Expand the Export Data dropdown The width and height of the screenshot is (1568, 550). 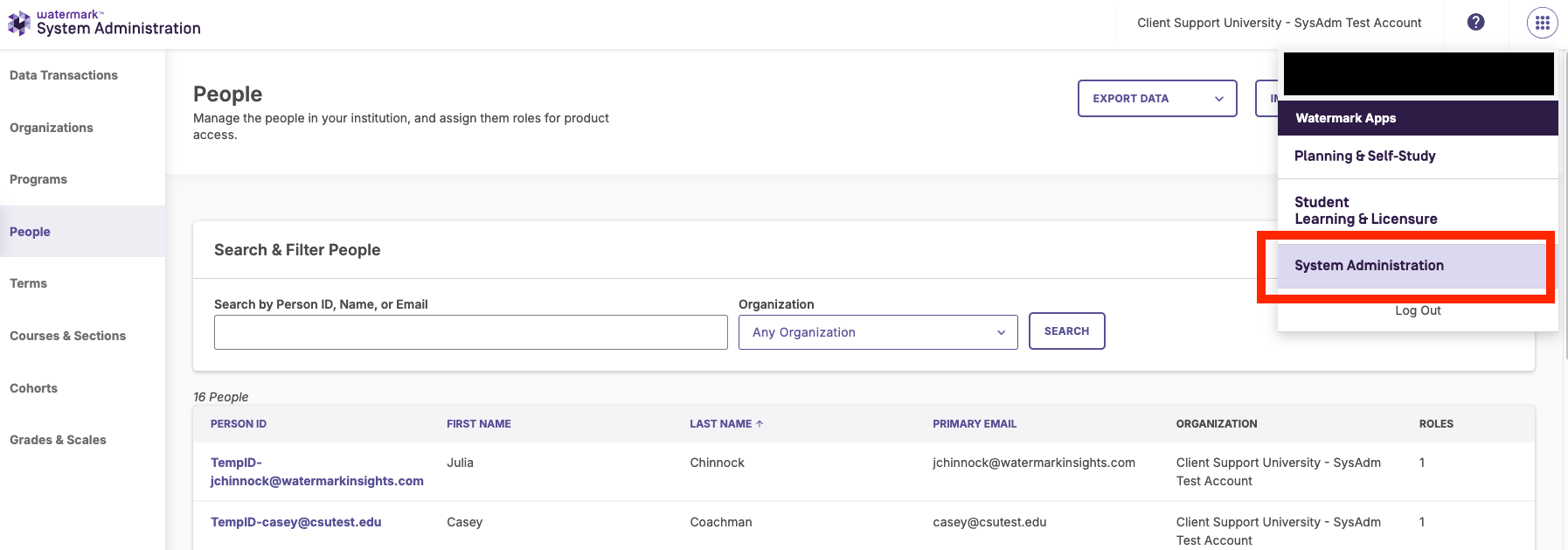point(1157,99)
